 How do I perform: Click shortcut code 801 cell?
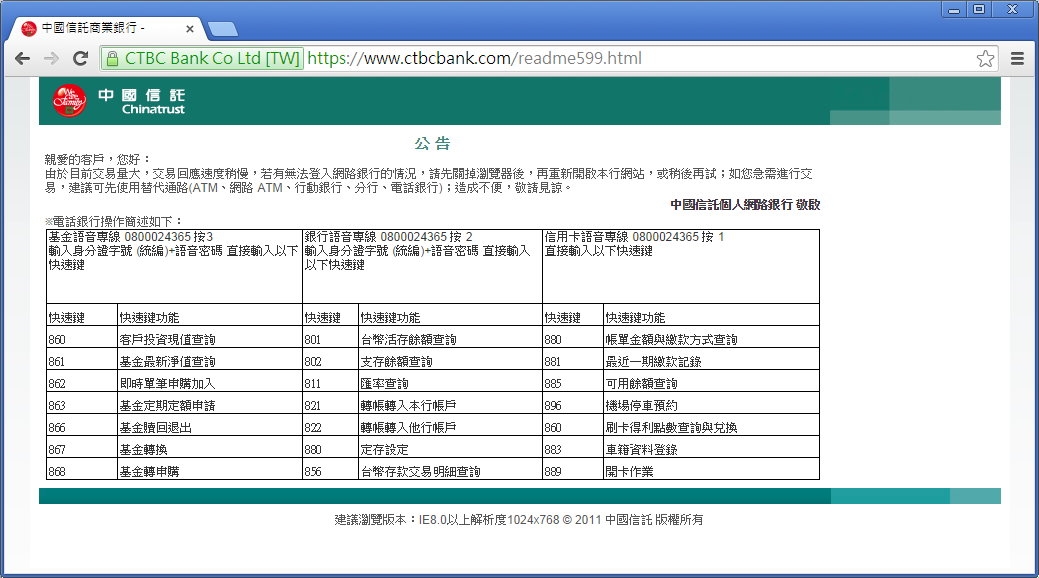click(330, 339)
